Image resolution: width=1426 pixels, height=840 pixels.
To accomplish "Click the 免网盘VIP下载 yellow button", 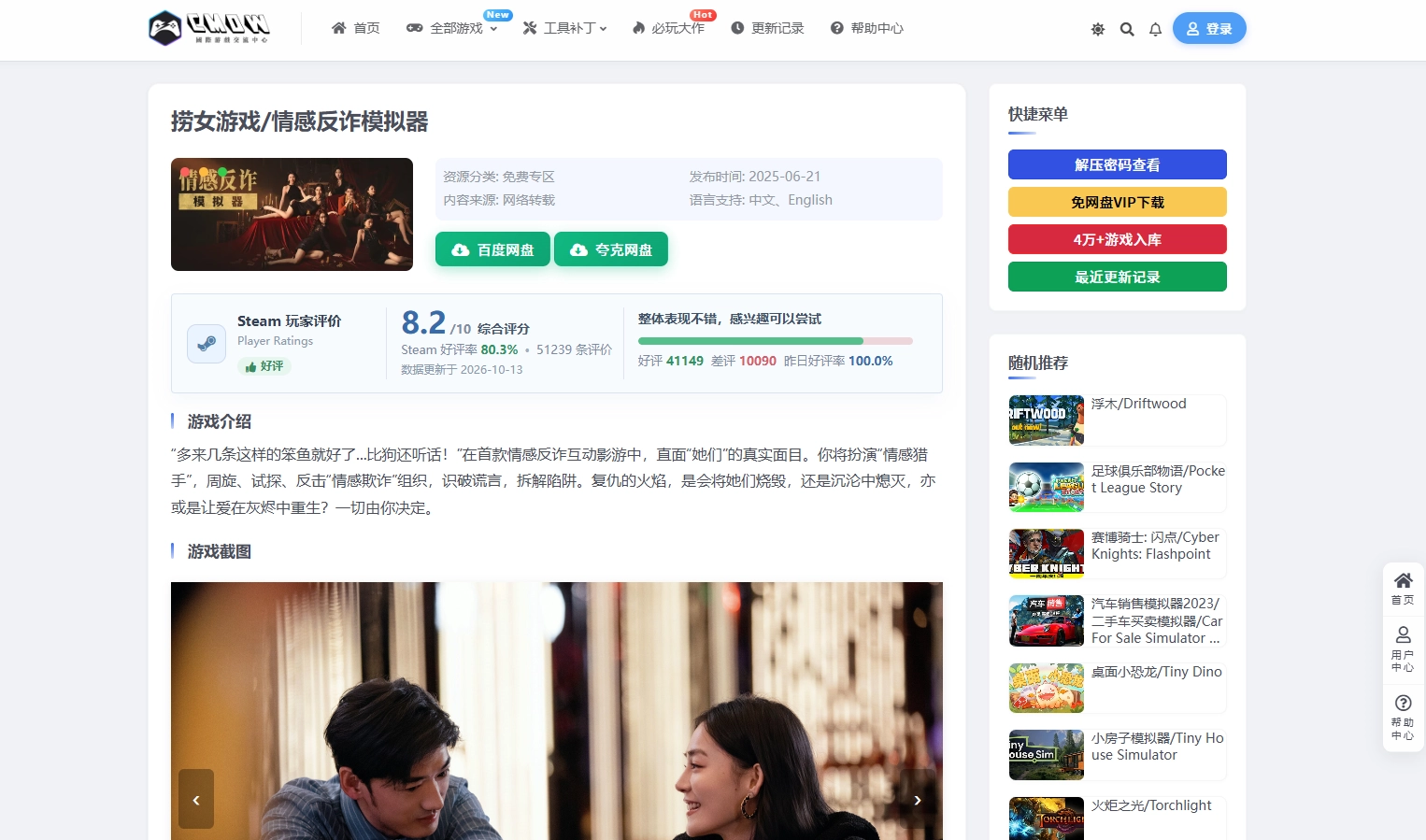I will tap(1118, 202).
